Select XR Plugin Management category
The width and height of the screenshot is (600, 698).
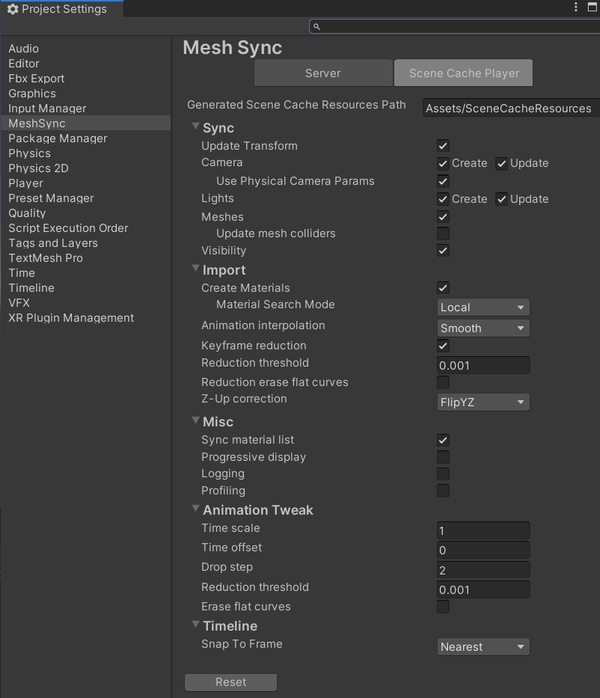click(70, 318)
